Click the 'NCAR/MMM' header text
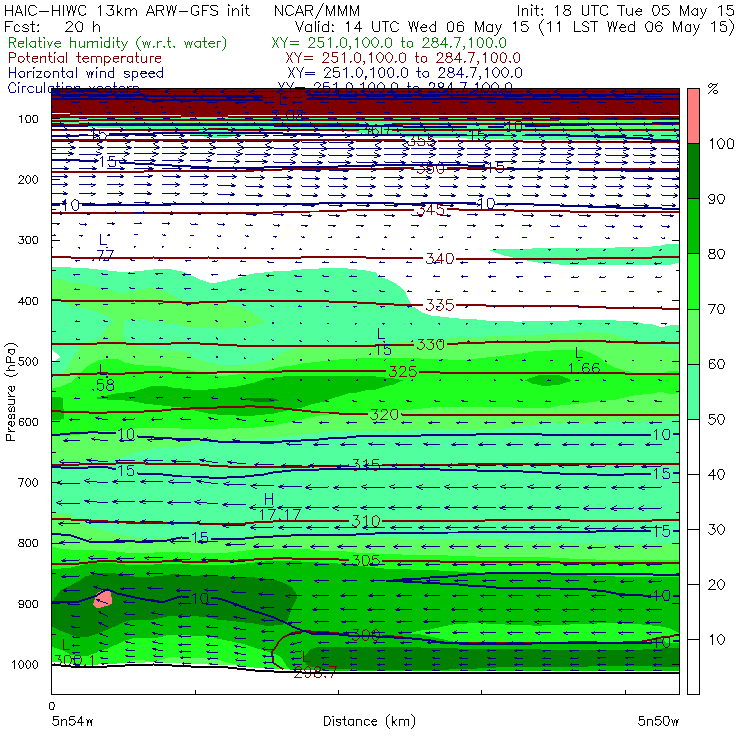This screenshot has height=740, width=740. 317,11
